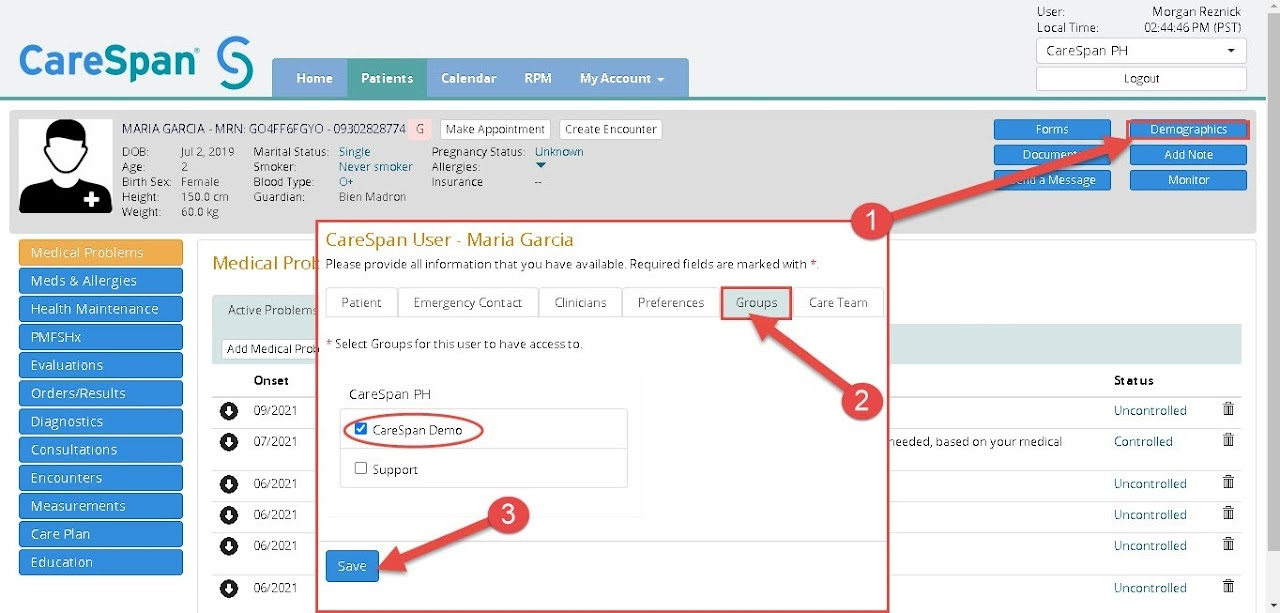Click the Status column header
Viewport: 1280px width, 613px height.
(1134, 380)
